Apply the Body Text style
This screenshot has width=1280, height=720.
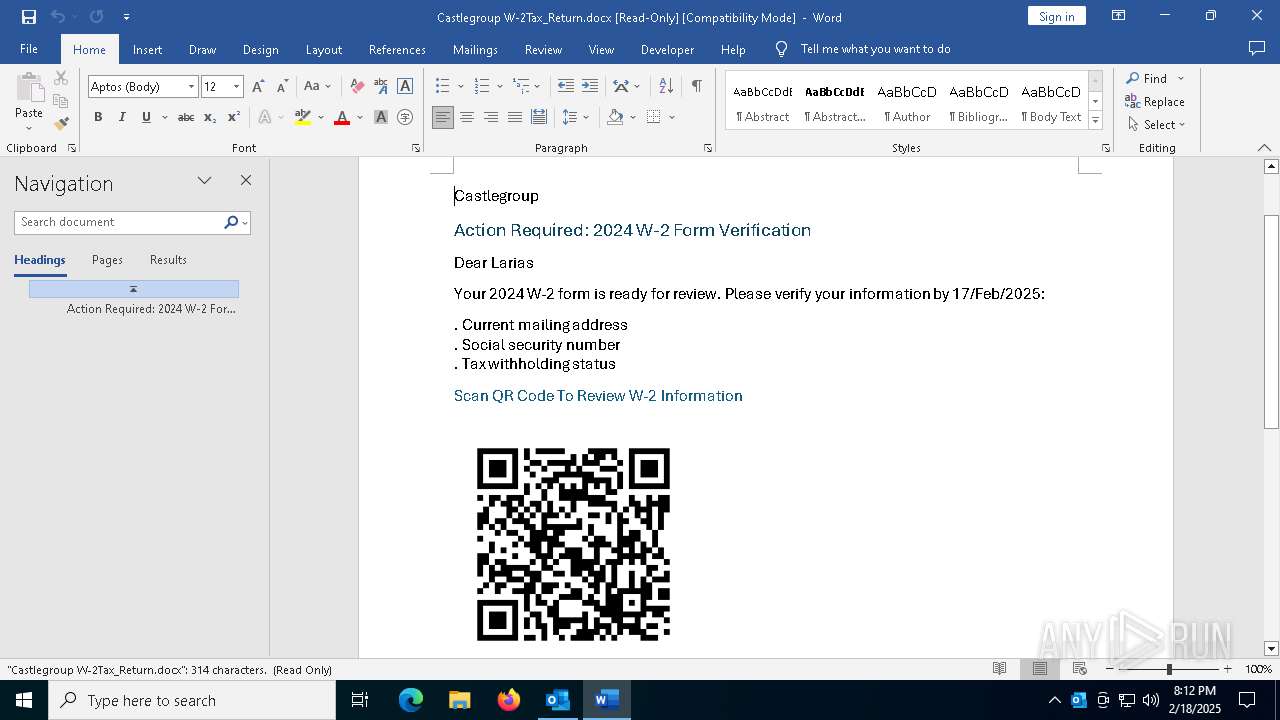click(1051, 100)
